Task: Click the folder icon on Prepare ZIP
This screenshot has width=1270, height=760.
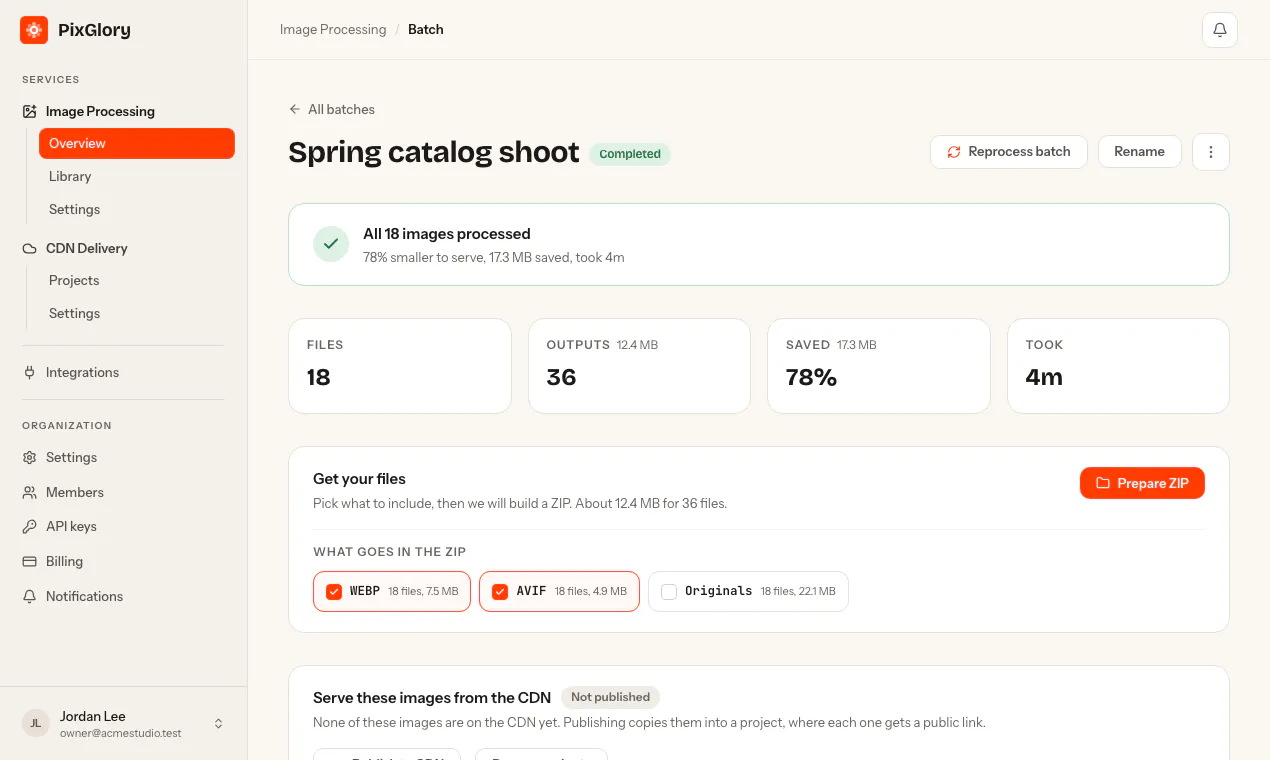Action: tap(1103, 483)
